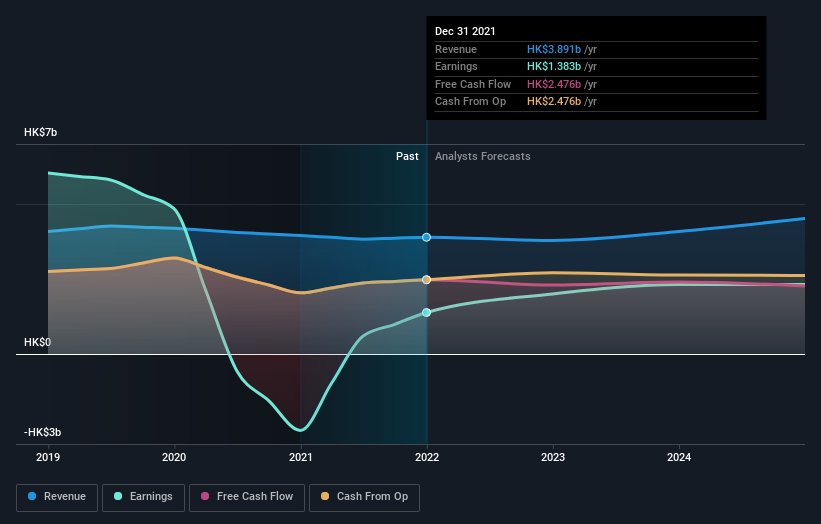This screenshot has height=524, width=821.
Task: Click the 2020 x-axis label
Action: click(x=174, y=457)
